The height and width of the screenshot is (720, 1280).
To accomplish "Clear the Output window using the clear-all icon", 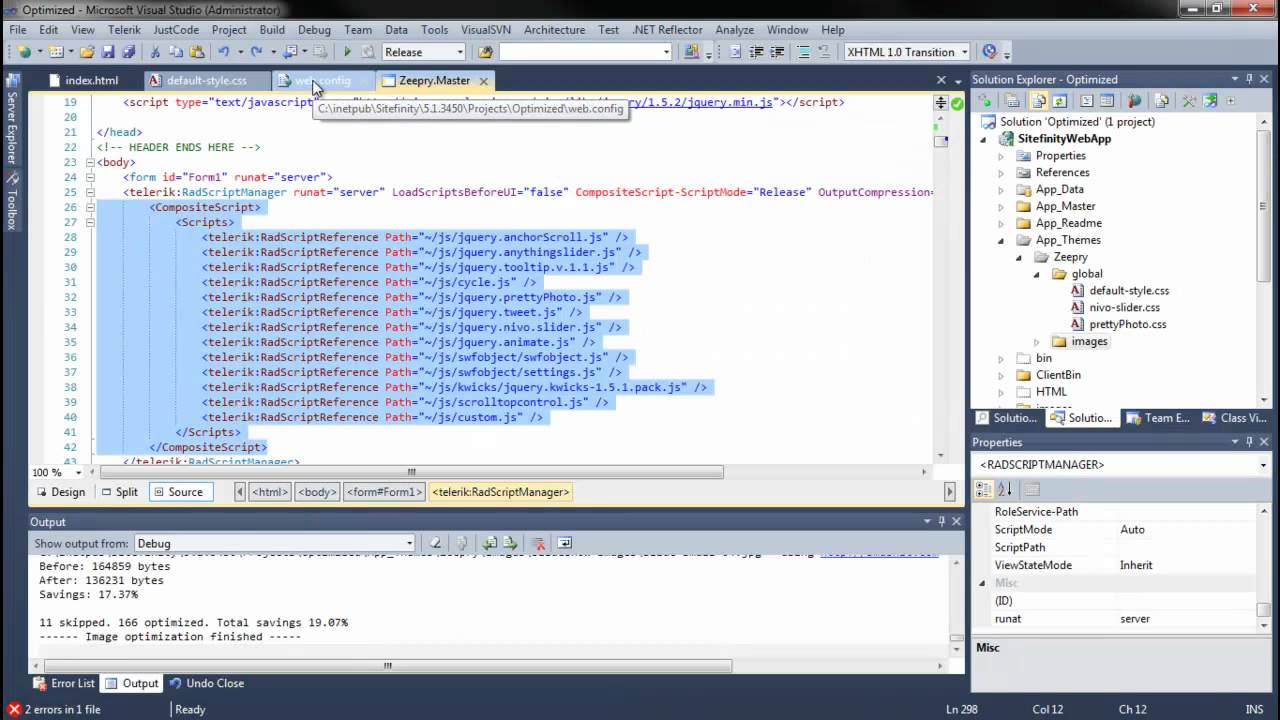I will (539, 543).
